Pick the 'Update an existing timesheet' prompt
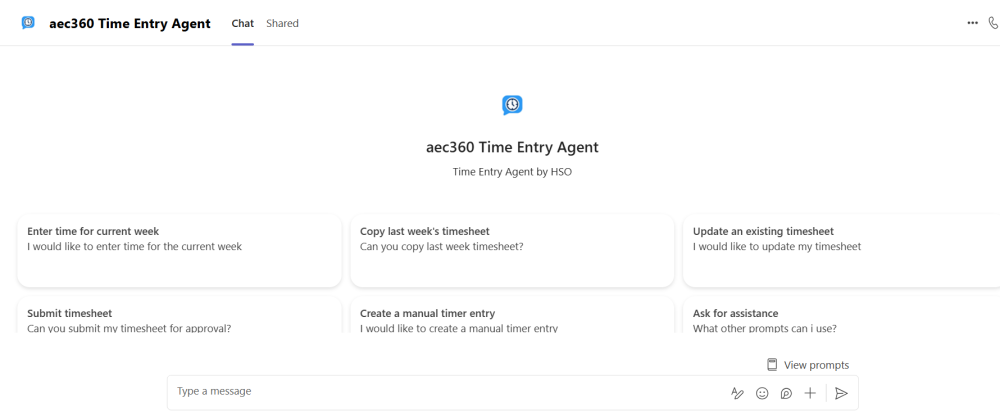1000x412 pixels. pos(840,250)
